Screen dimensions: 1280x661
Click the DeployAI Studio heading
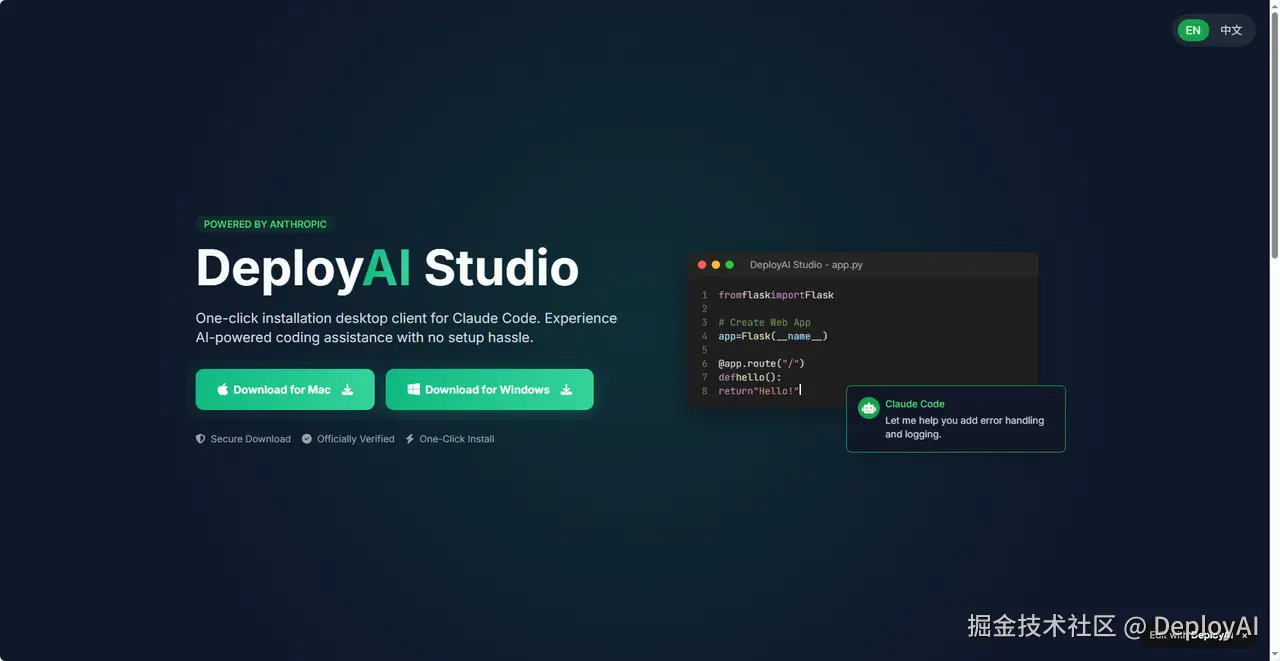tap(387, 268)
